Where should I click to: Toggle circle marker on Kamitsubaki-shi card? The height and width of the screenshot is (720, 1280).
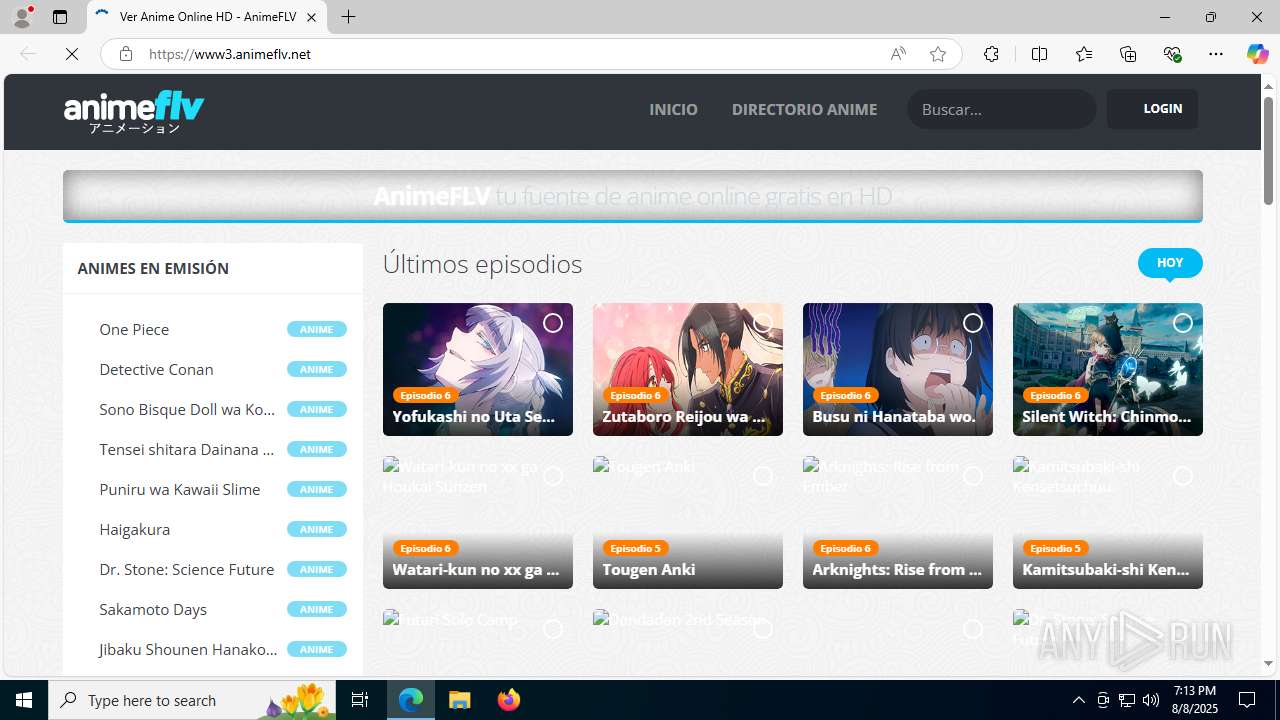[1183, 476]
